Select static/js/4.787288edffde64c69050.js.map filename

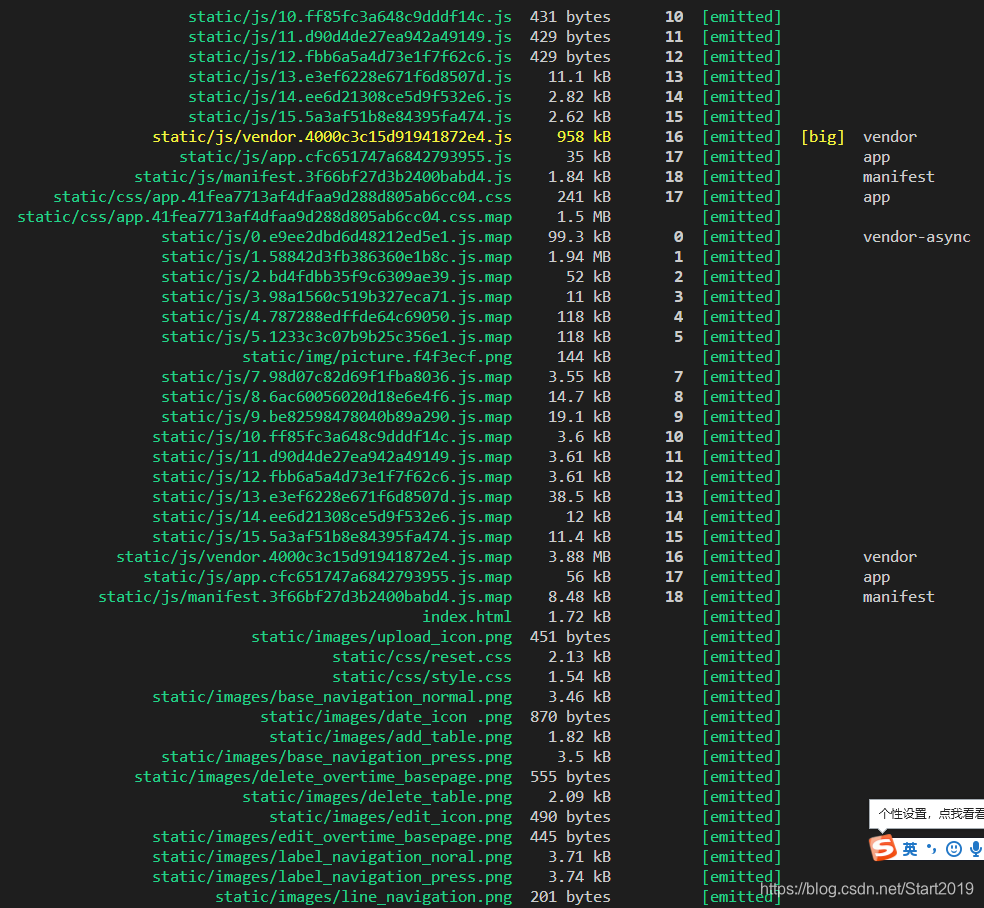(336, 317)
